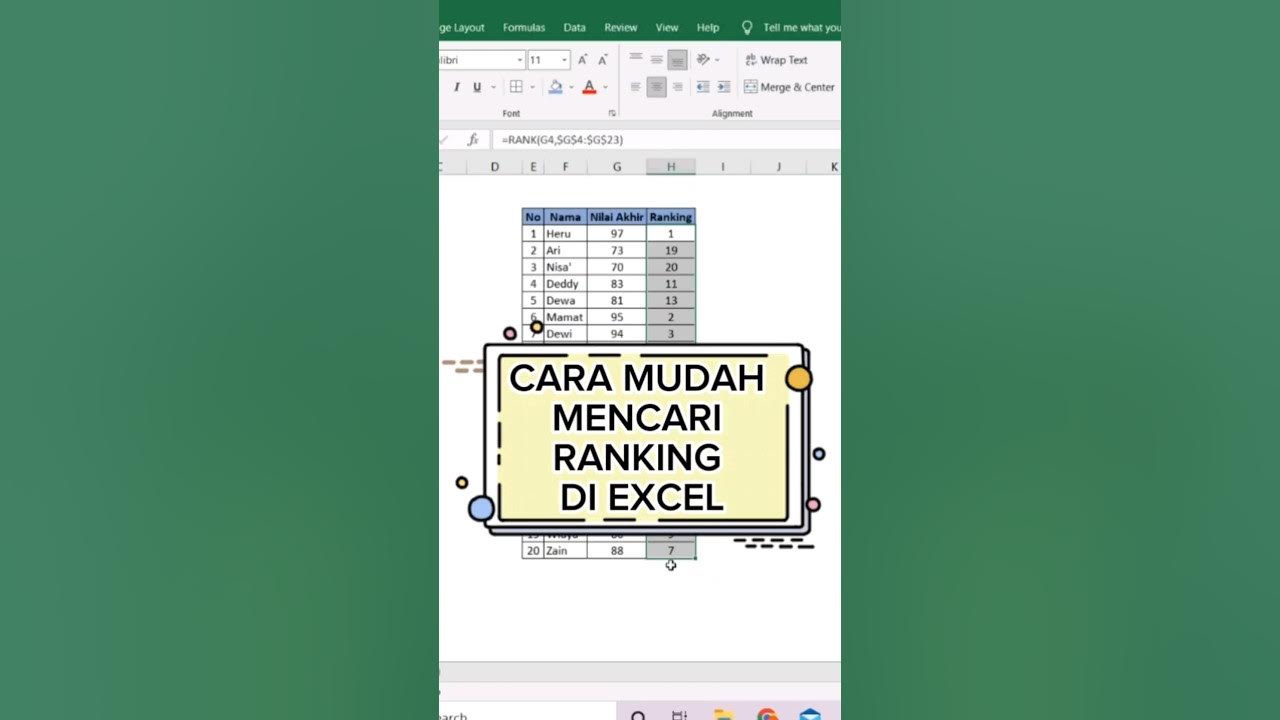This screenshot has width=1280, height=720.
Task: Decrease font size with the smaller A icon
Action: (x=602, y=60)
